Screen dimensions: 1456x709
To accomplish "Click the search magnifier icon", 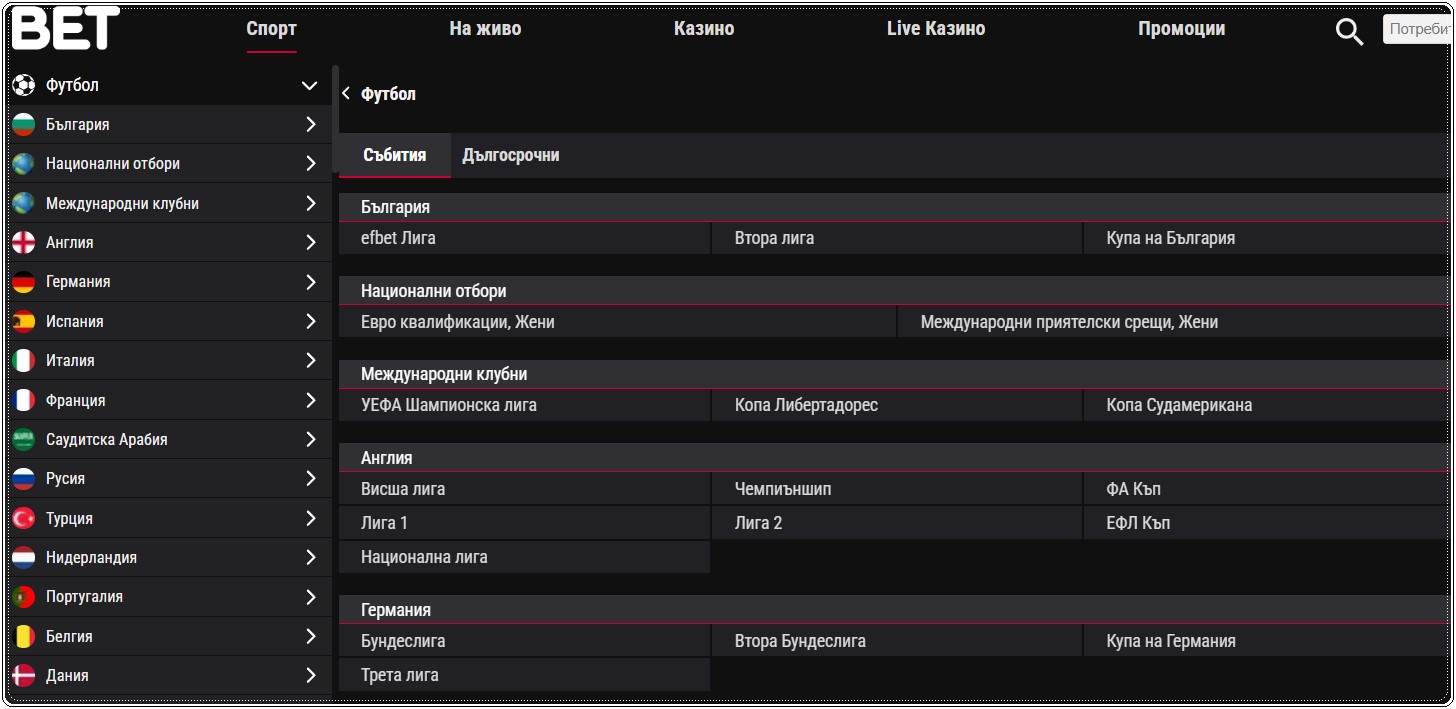I will (x=1349, y=32).
